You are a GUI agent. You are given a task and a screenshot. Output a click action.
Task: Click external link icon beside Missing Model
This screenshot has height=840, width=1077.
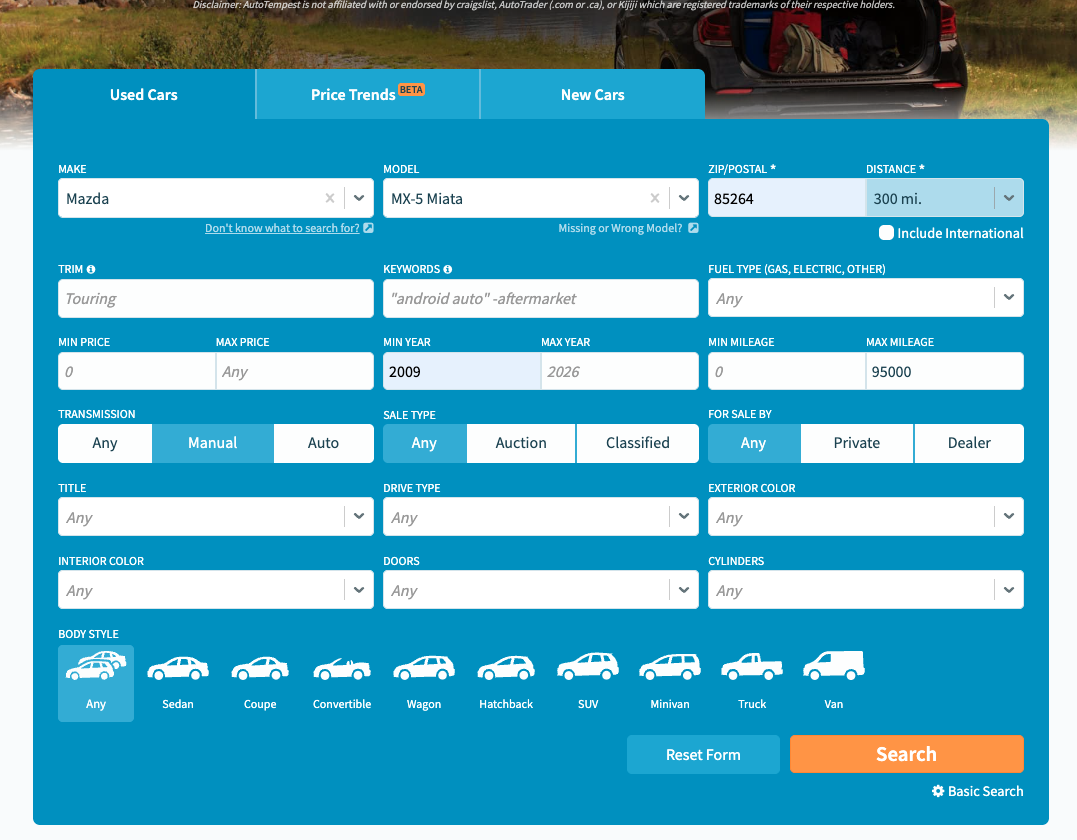click(694, 228)
